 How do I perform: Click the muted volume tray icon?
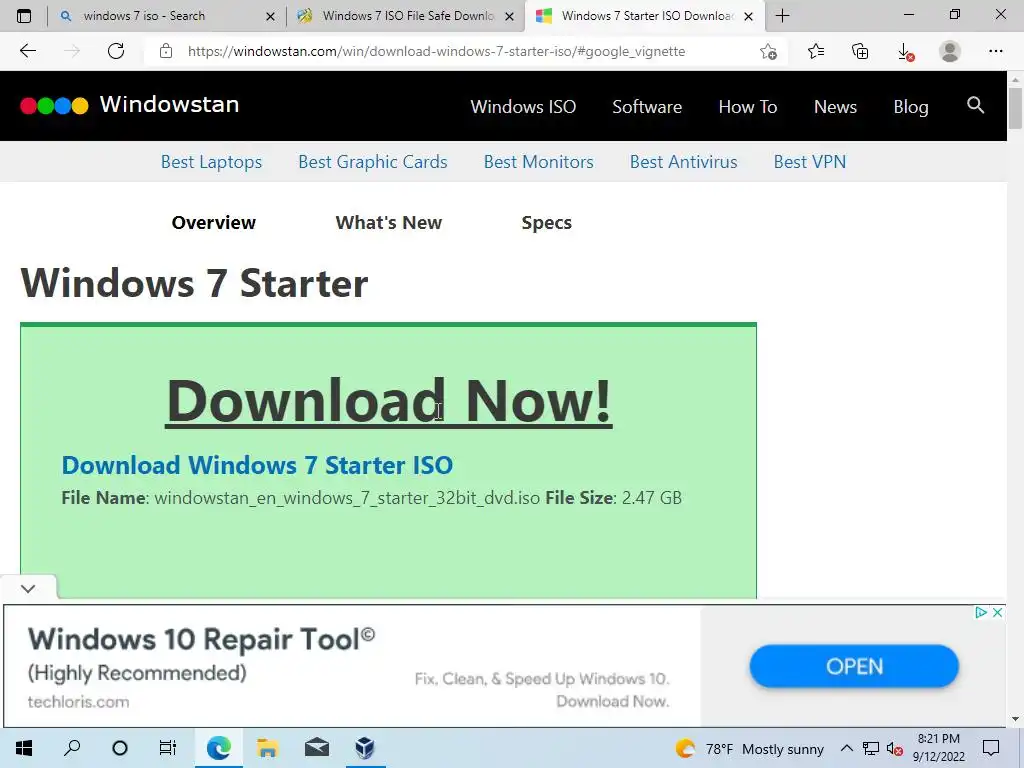coord(895,748)
